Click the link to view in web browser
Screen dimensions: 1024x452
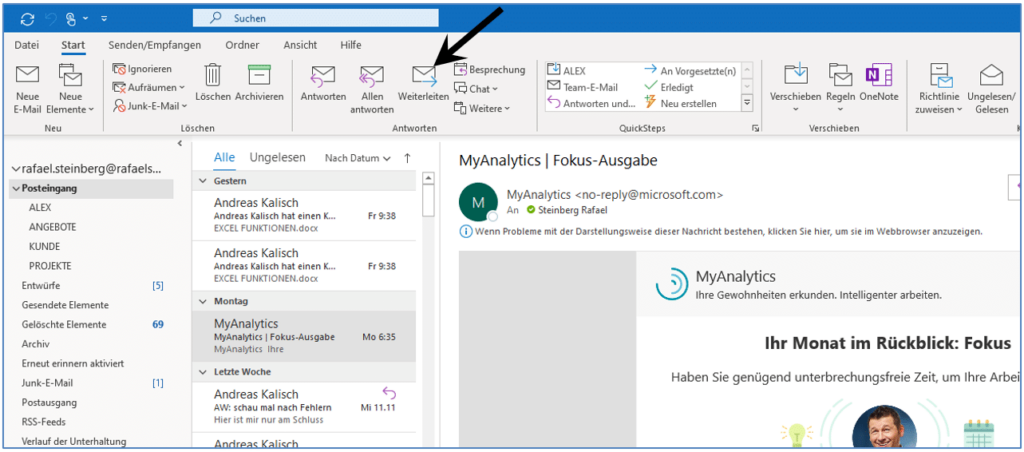coord(727,231)
